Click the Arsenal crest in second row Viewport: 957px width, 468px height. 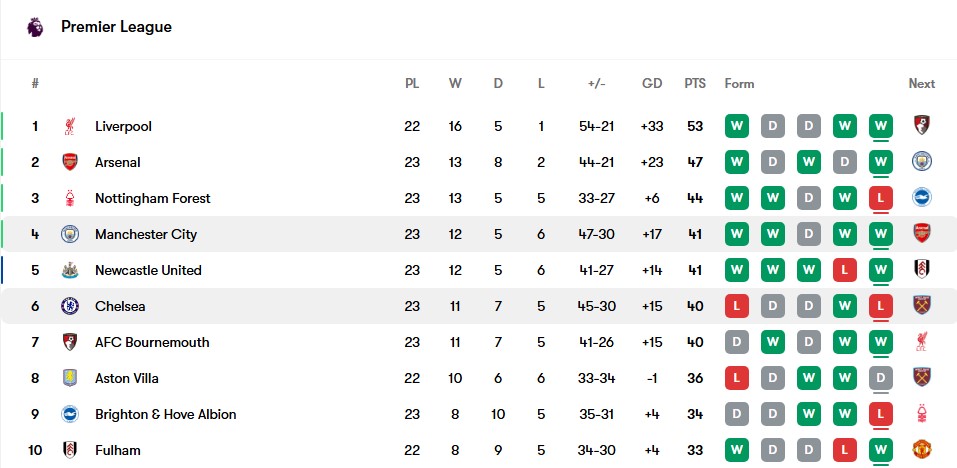[x=70, y=162]
